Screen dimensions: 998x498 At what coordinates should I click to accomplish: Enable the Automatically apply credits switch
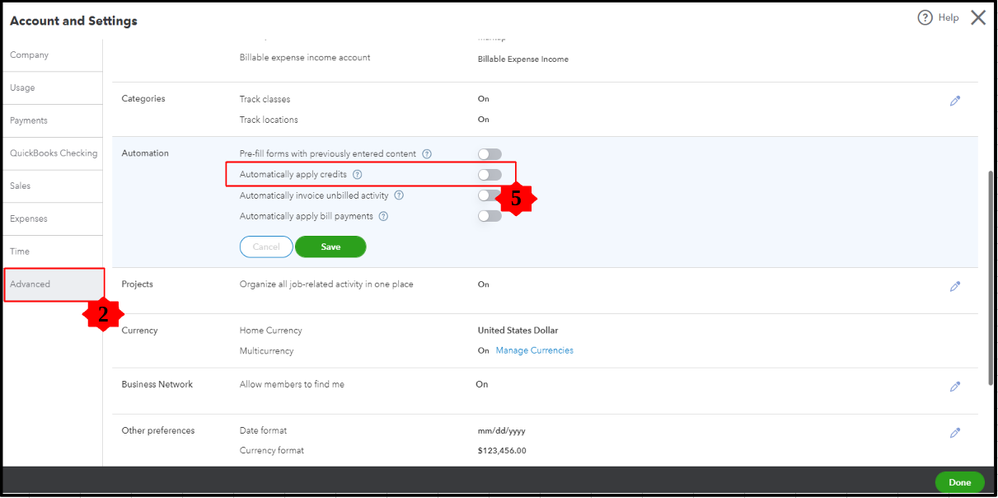489,174
